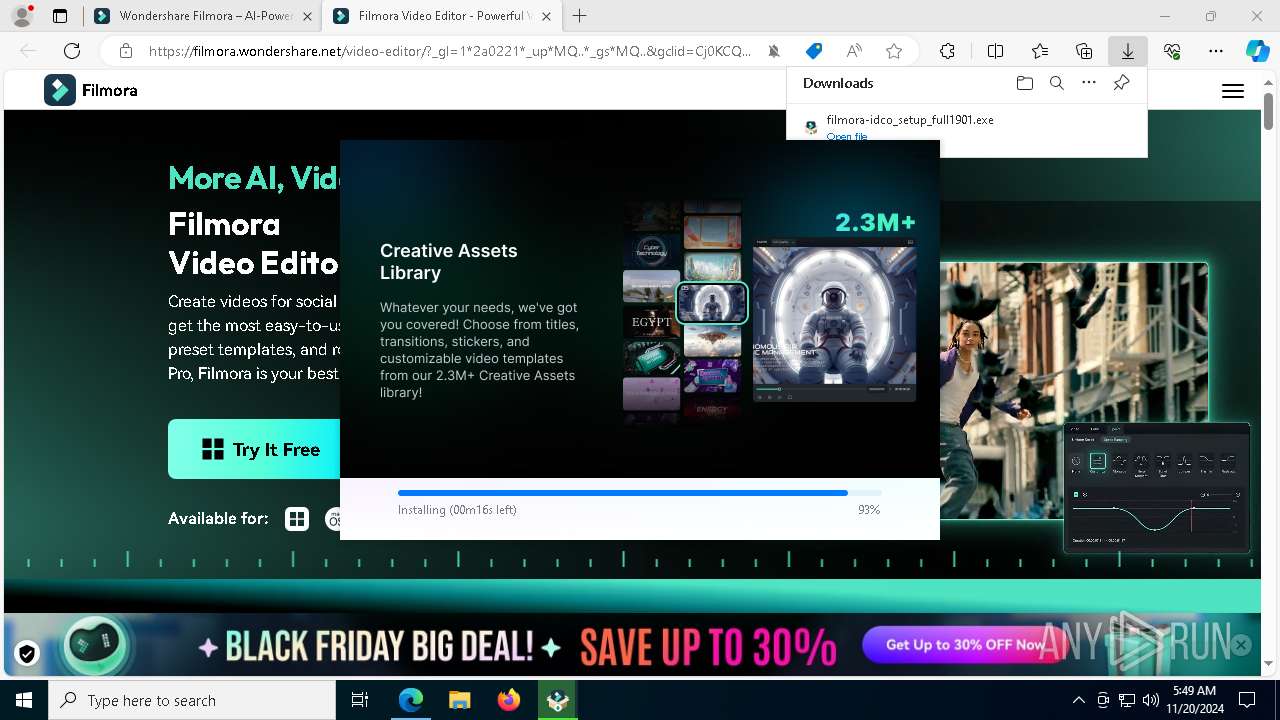Open the volume control in tray
Screen dimensions: 1280x720
pos(1151,700)
